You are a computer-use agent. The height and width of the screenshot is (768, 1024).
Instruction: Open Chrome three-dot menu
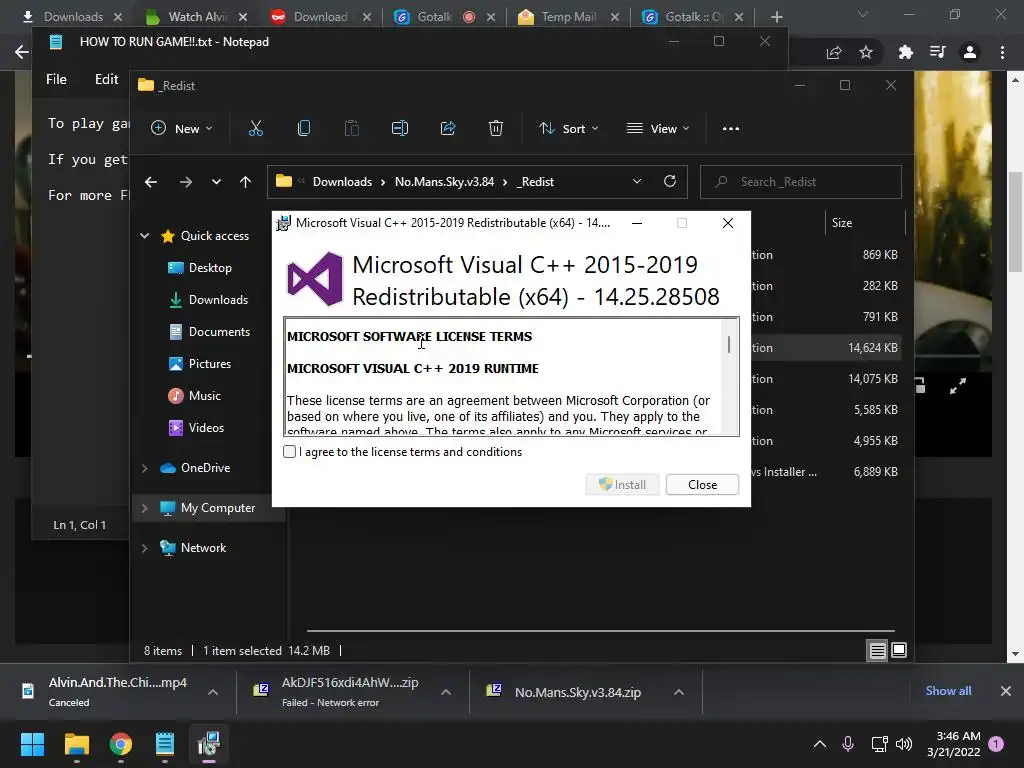[x=1002, y=52]
